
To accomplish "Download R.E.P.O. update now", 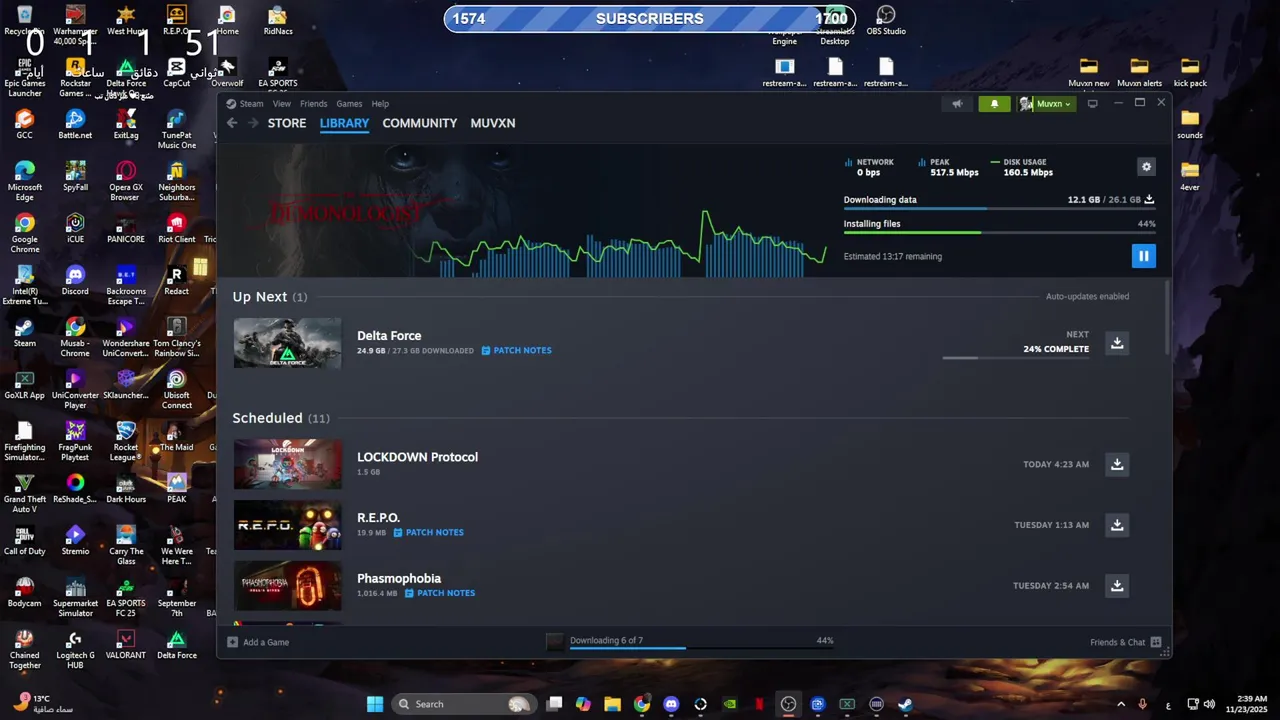I will tap(1117, 525).
